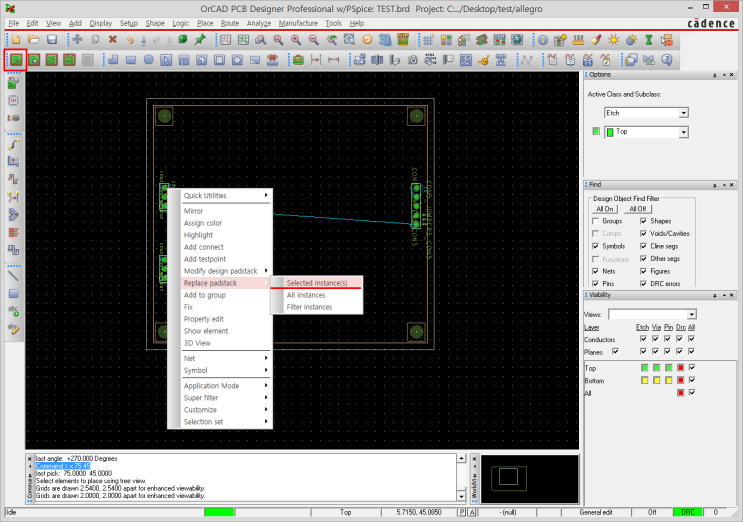743x522 pixels.
Task: Click the Save file toolbar icon
Action: click(53, 40)
